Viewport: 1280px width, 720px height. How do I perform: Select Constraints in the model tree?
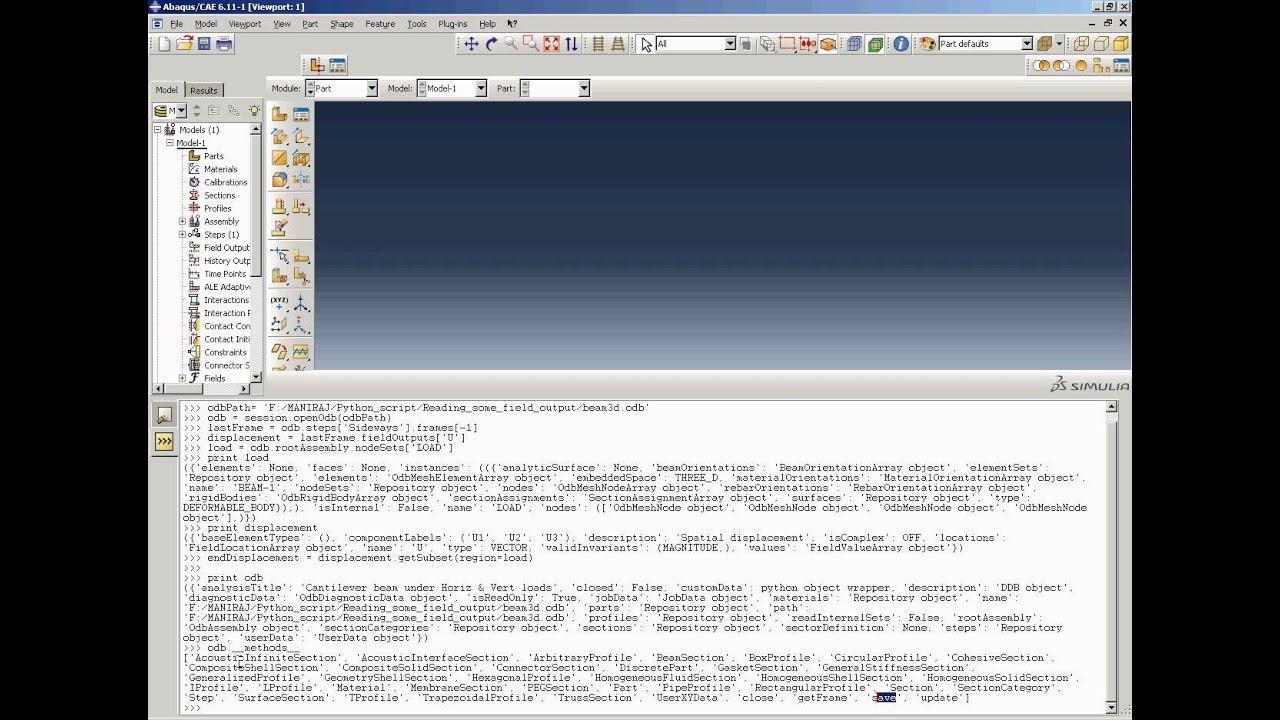click(x=225, y=352)
